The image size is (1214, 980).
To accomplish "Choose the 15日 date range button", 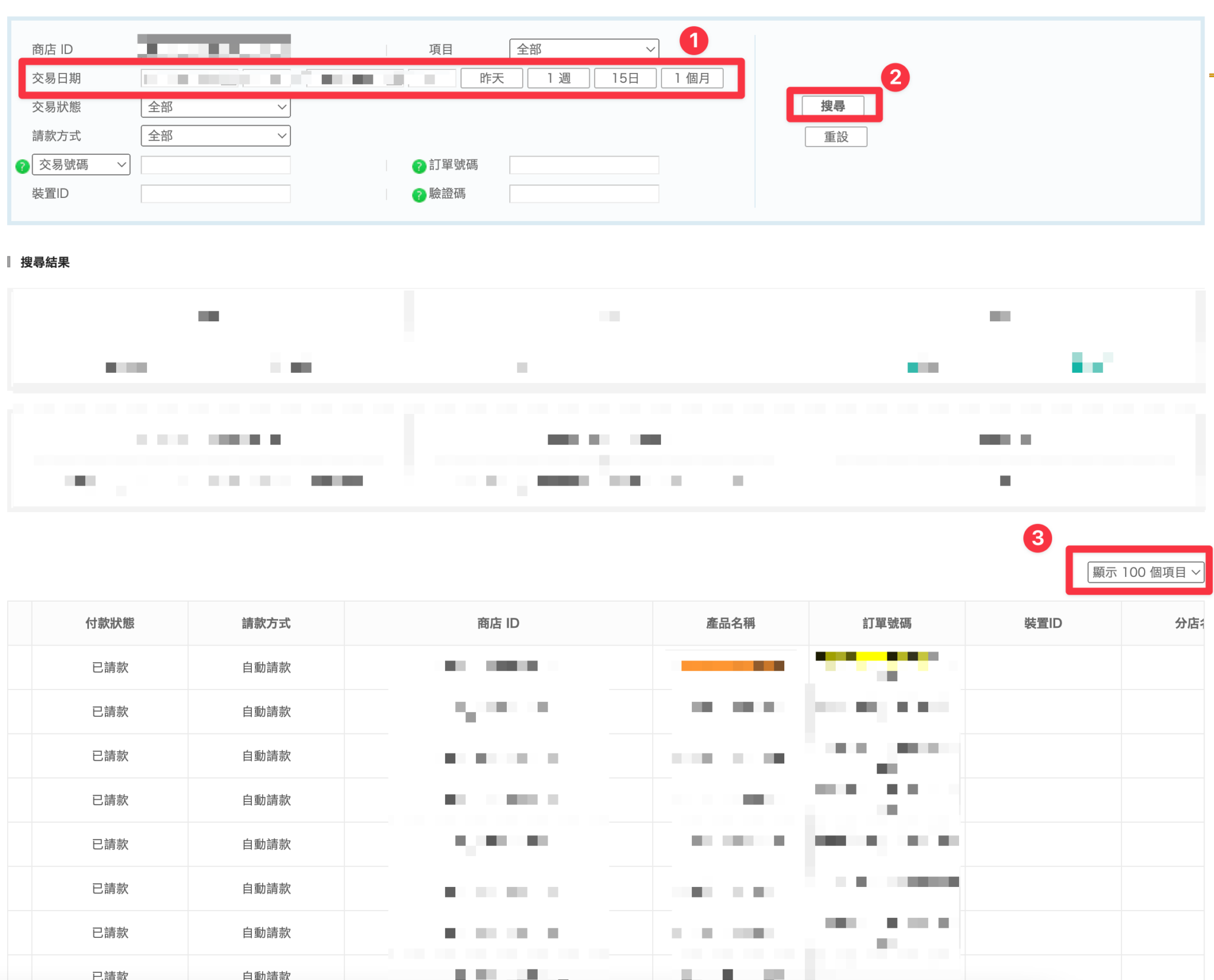I will [625, 78].
